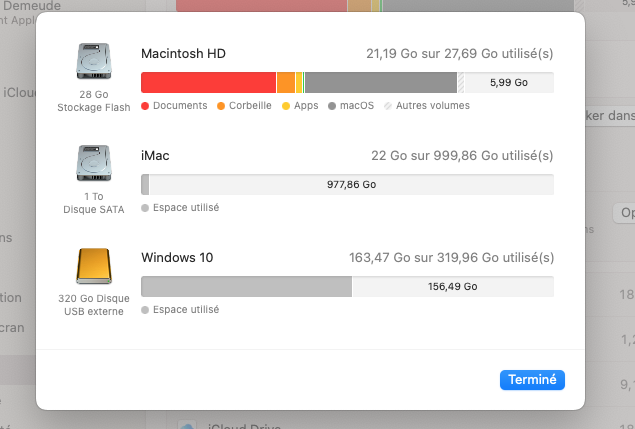The width and height of the screenshot is (635, 429).
Task: Select the orange Corbeille segment of storage bar
Action: [x=285, y=83]
